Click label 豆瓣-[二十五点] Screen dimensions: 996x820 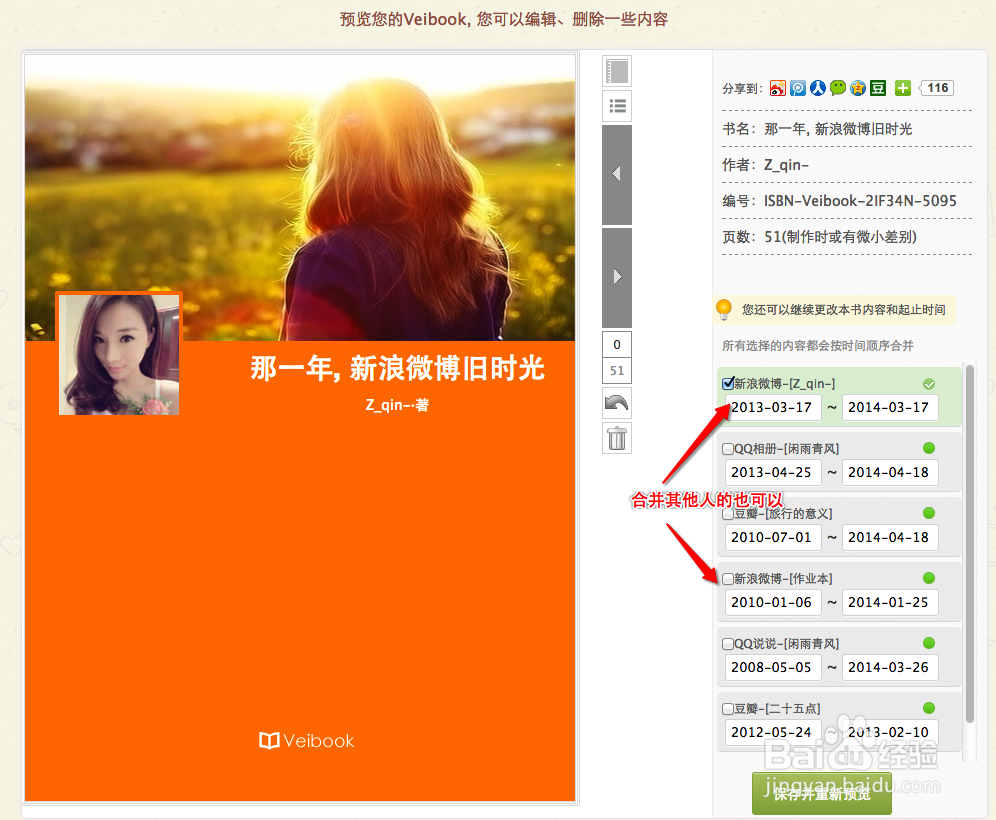[777, 709]
